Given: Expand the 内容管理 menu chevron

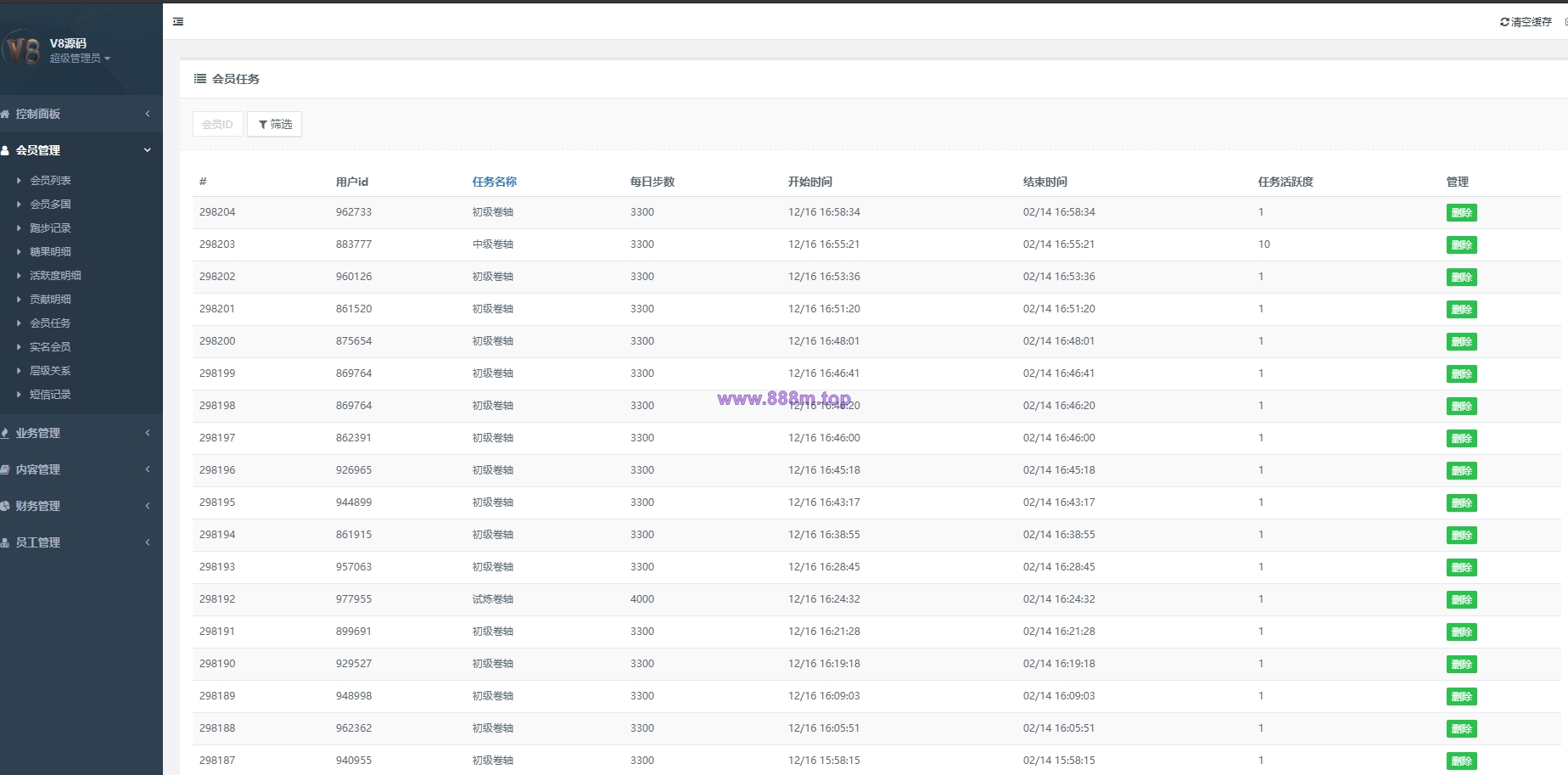Looking at the screenshot, I should pyautogui.click(x=148, y=469).
